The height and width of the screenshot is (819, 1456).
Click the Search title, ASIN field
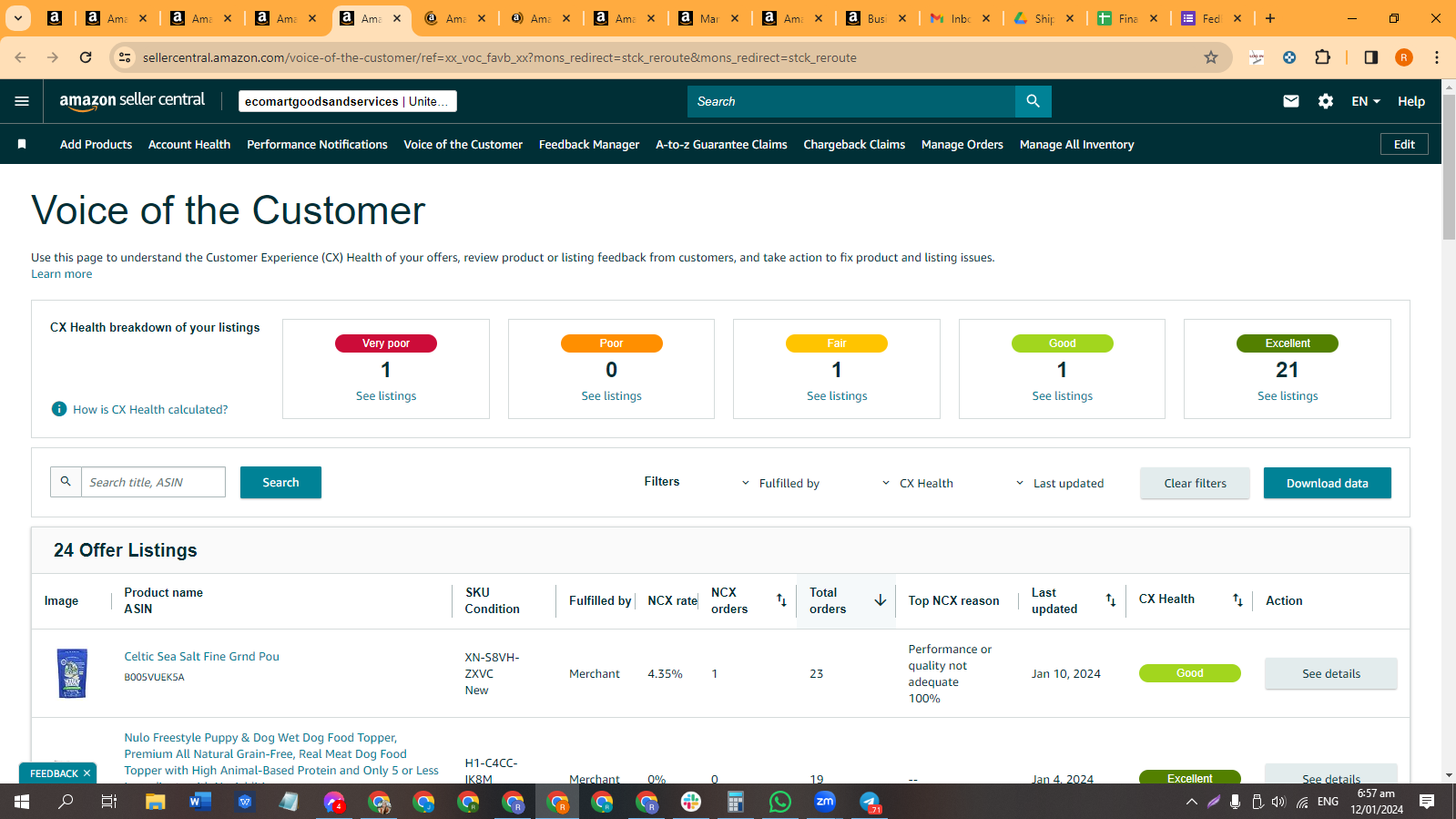coord(153,482)
